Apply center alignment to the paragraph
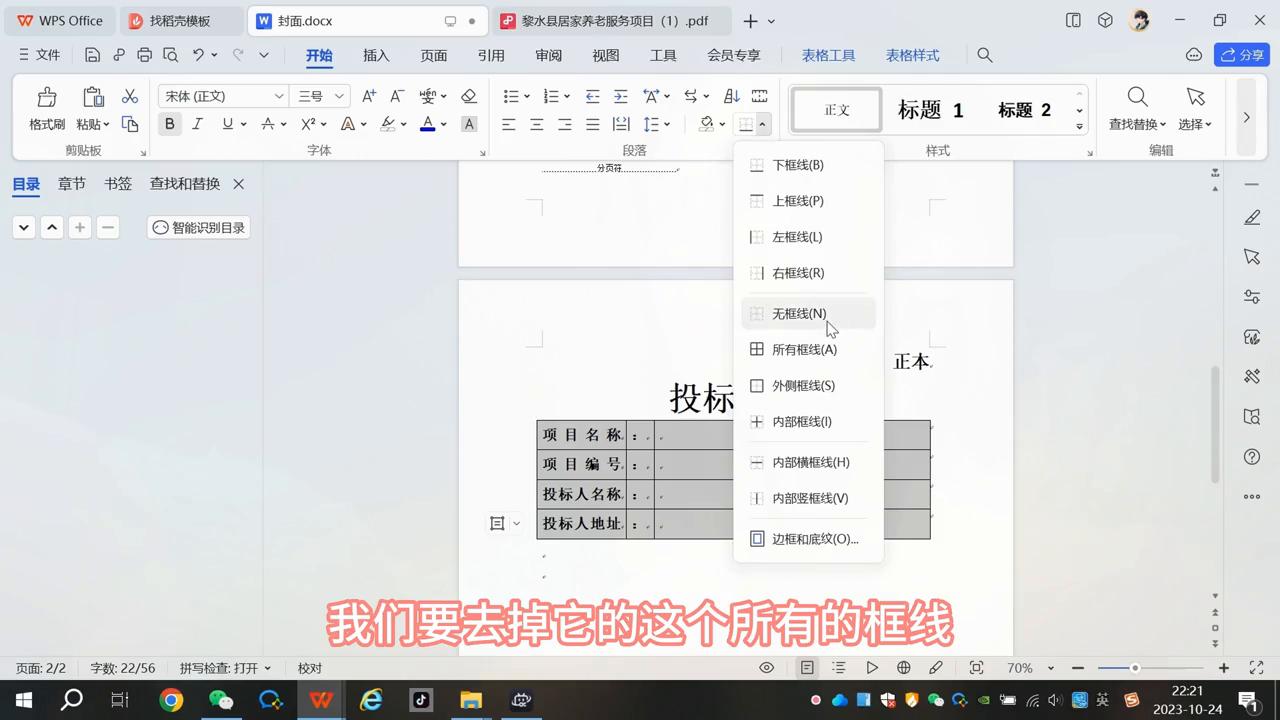1280x720 pixels. 536,124
